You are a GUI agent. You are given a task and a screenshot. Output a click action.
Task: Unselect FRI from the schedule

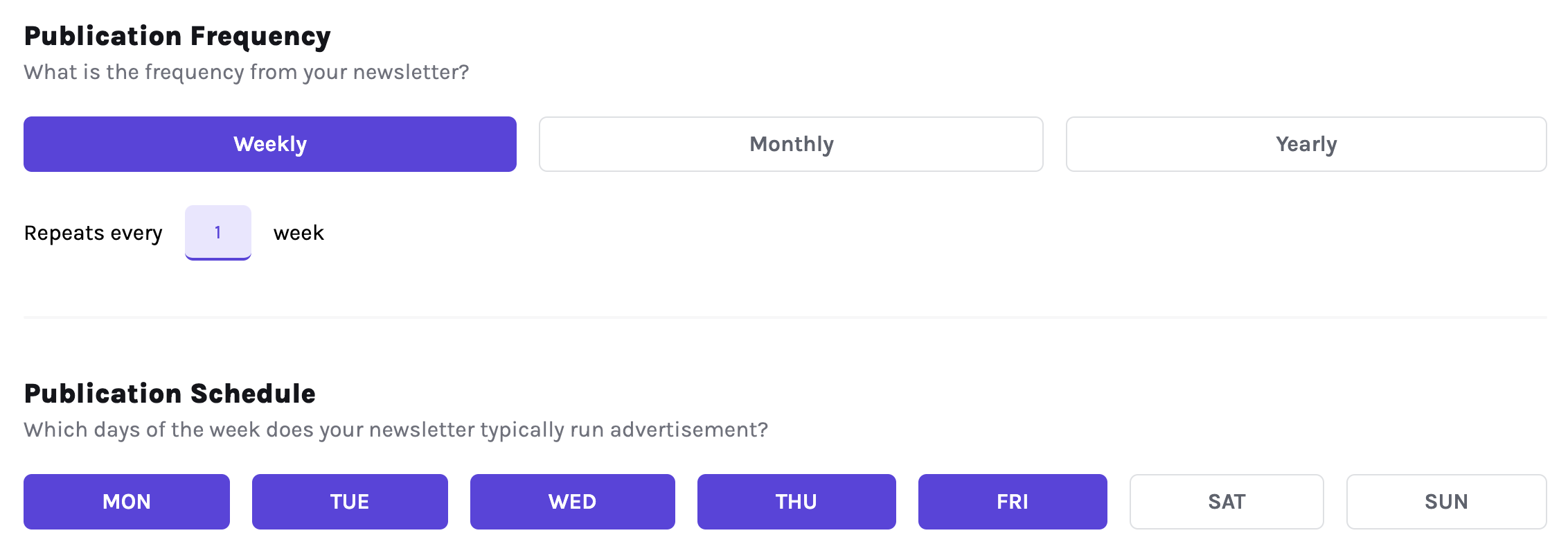coord(1013,502)
